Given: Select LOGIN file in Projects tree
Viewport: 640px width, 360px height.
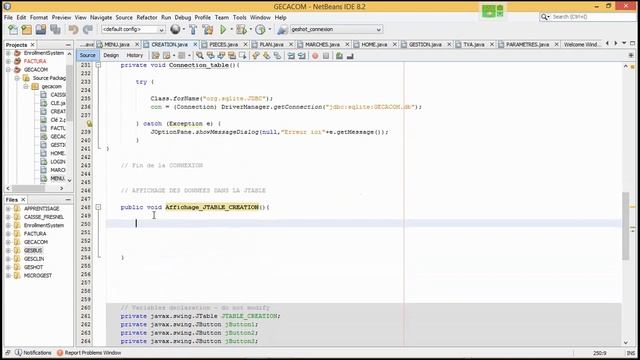Looking at the screenshot, I should (58, 162).
